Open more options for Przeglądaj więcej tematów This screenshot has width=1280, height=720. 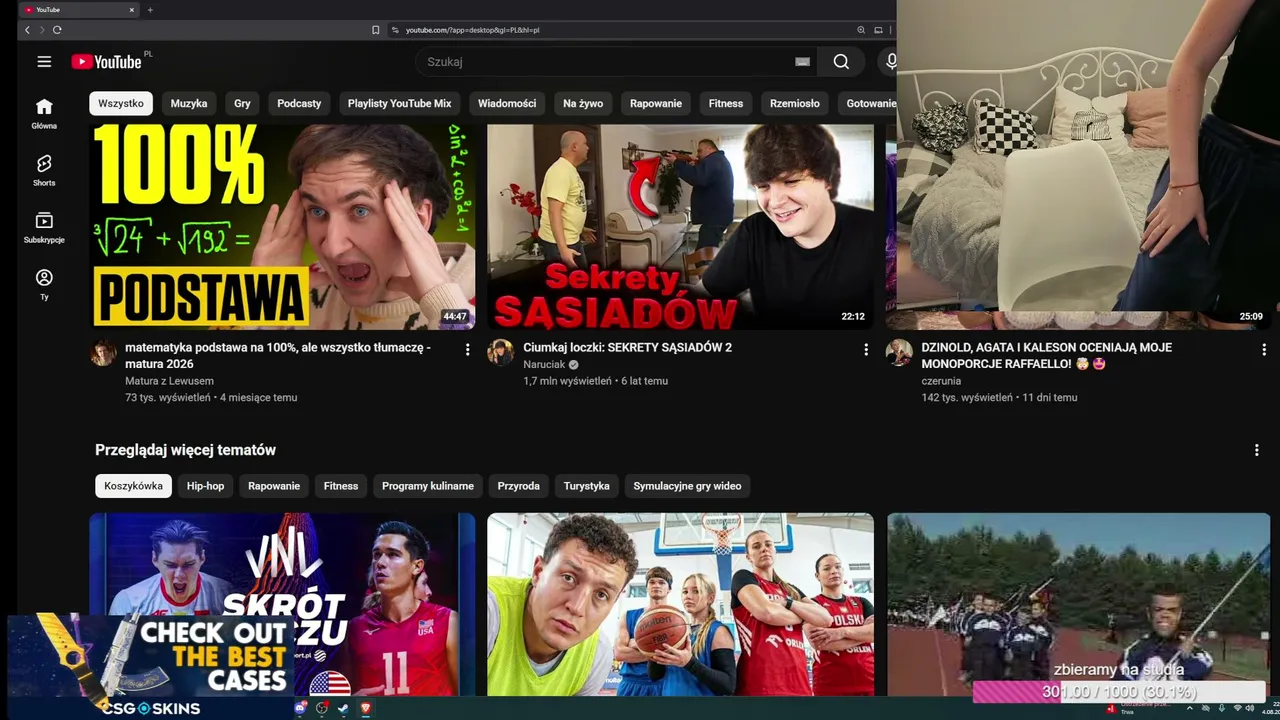[x=1257, y=450]
